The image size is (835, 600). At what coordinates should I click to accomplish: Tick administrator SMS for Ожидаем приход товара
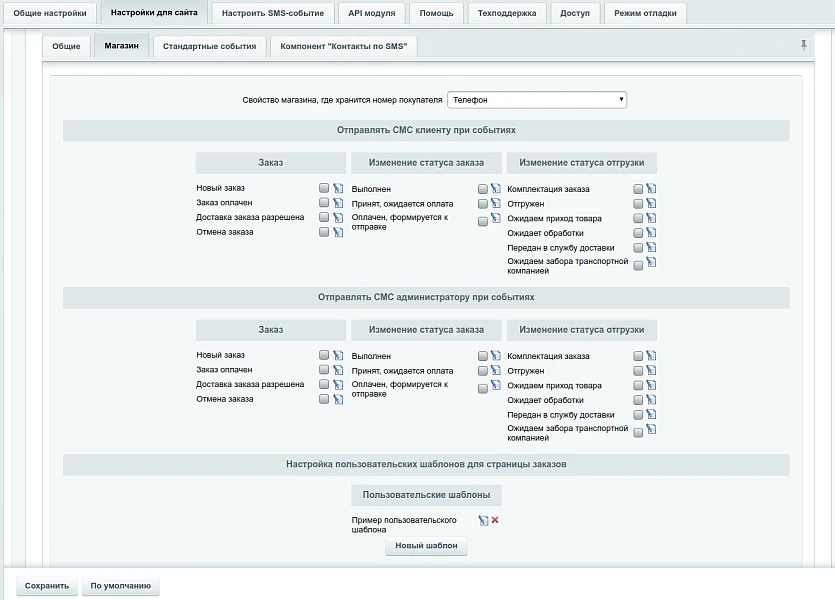coord(638,385)
